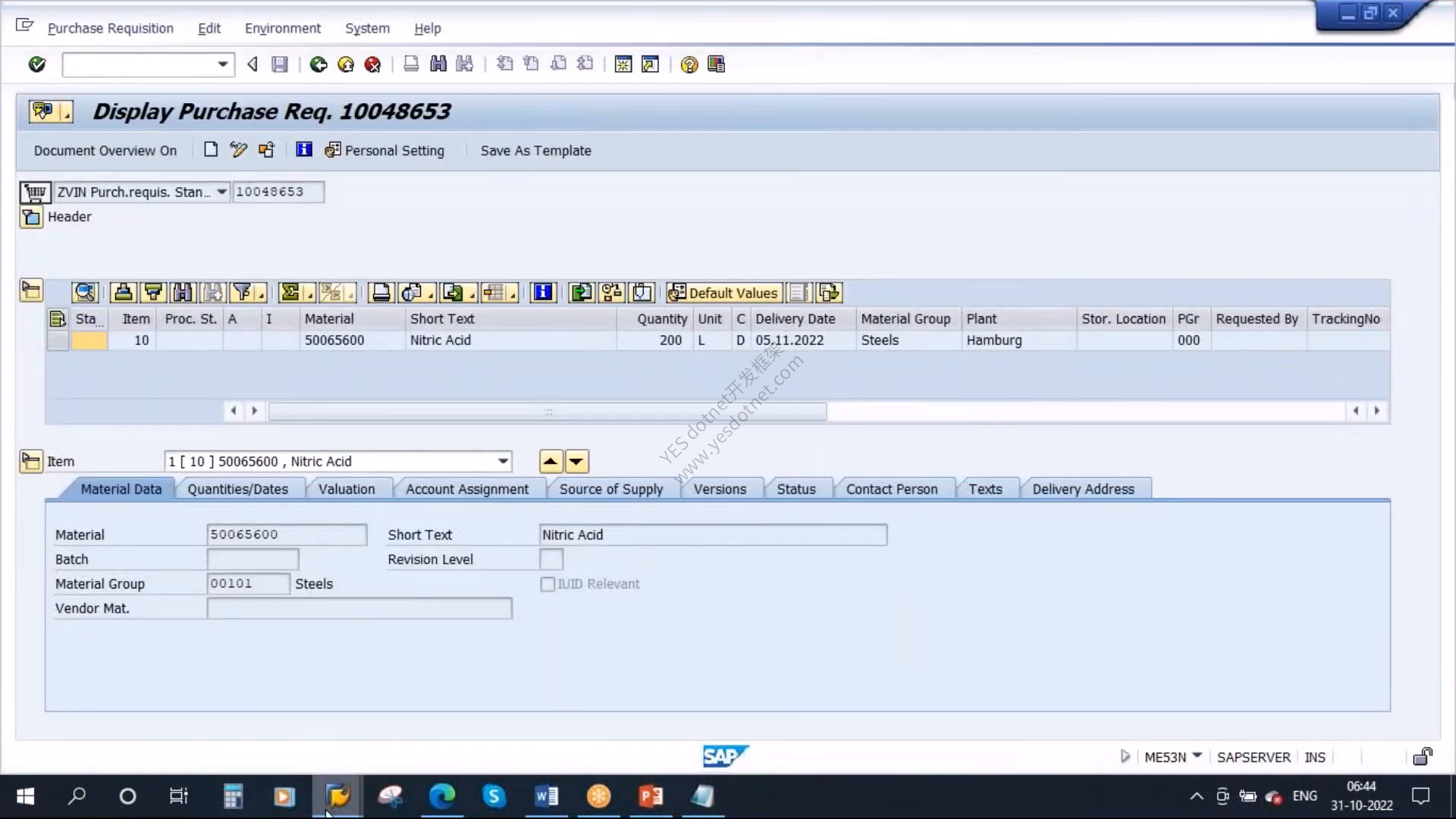Click the green Enter checkmark icon

click(x=36, y=64)
